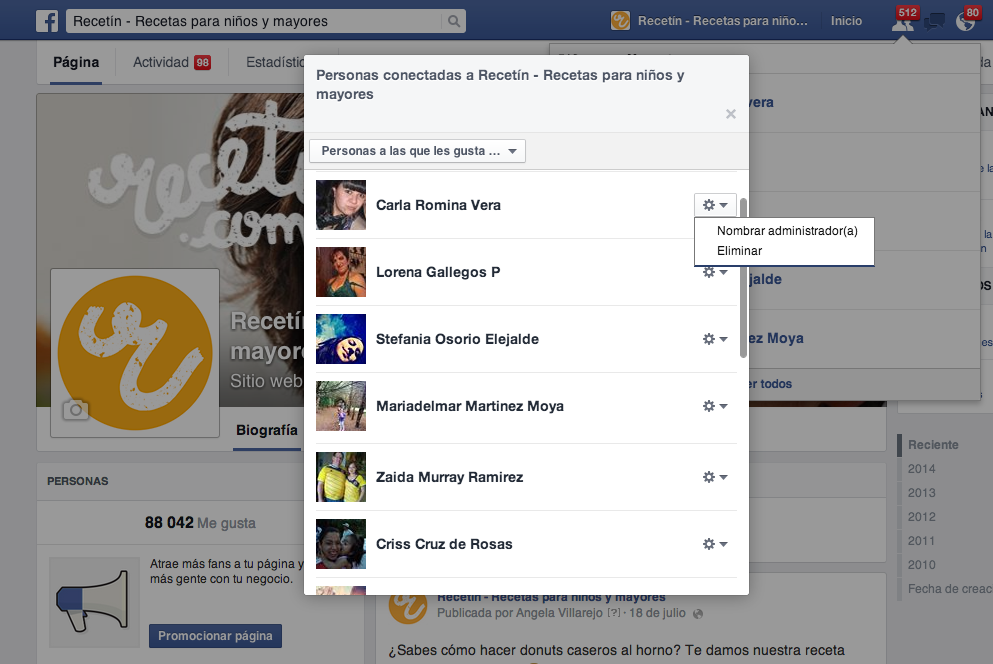Image resolution: width=993 pixels, height=664 pixels.
Task: Click post date '18 de julio'
Action: [657, 613]
